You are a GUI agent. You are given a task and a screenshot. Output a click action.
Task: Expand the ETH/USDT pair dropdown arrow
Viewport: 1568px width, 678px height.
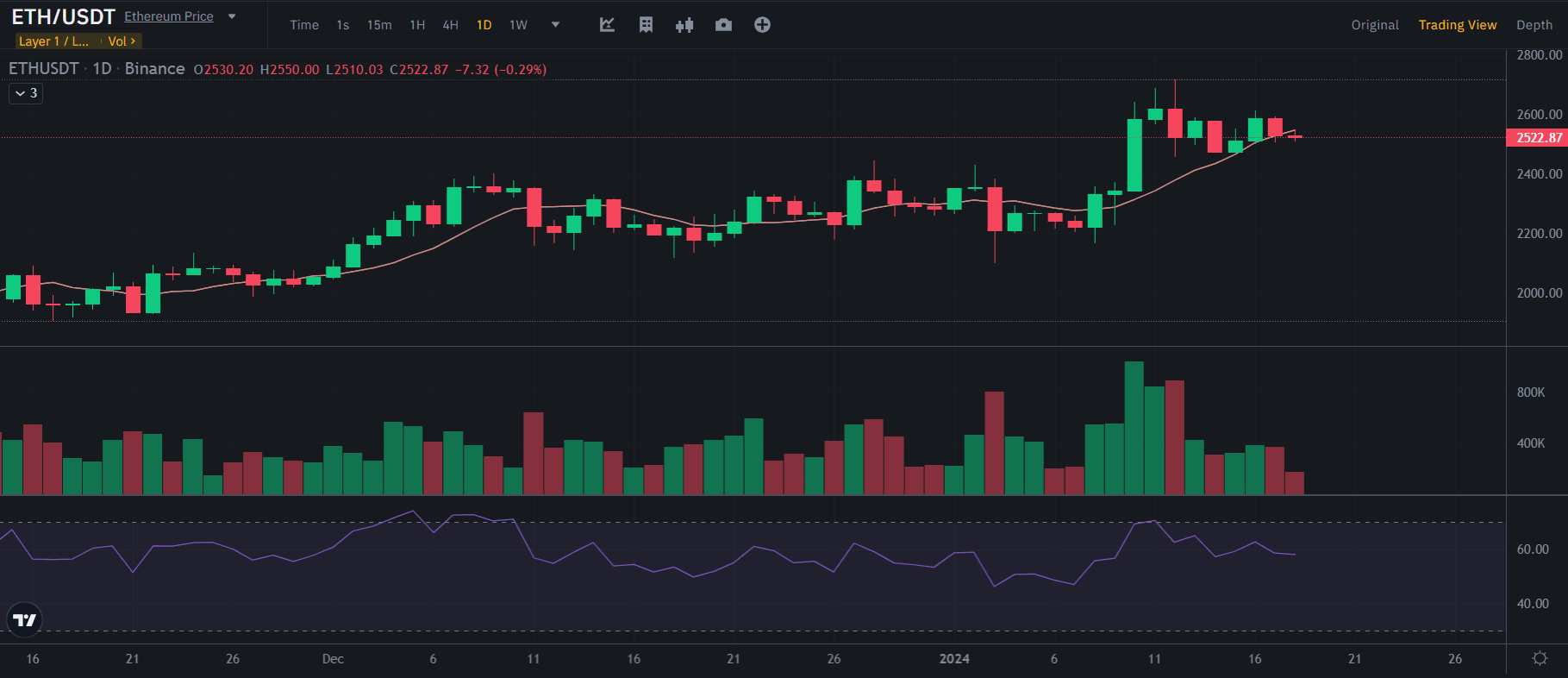[x=232, y=16]
